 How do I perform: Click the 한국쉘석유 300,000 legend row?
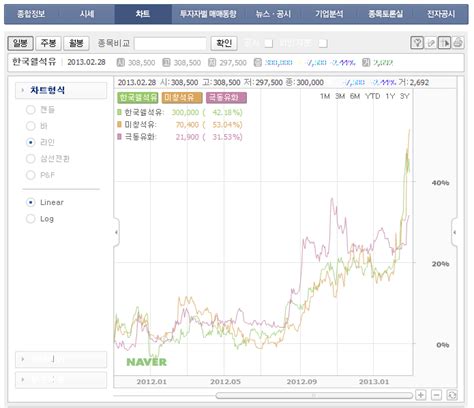pyautogui.click(x=180, y=112)
